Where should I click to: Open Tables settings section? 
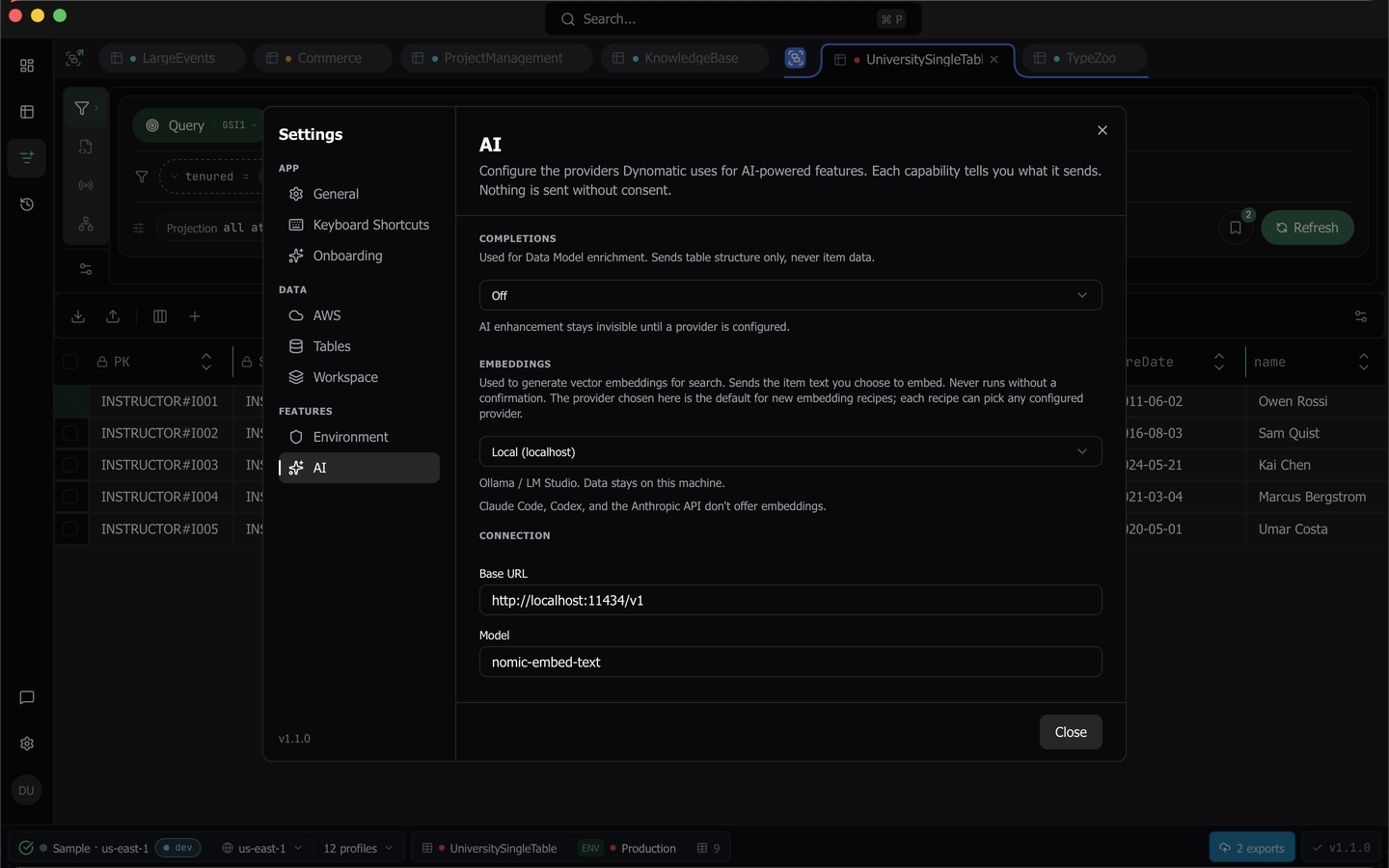(x=359, y=346)
